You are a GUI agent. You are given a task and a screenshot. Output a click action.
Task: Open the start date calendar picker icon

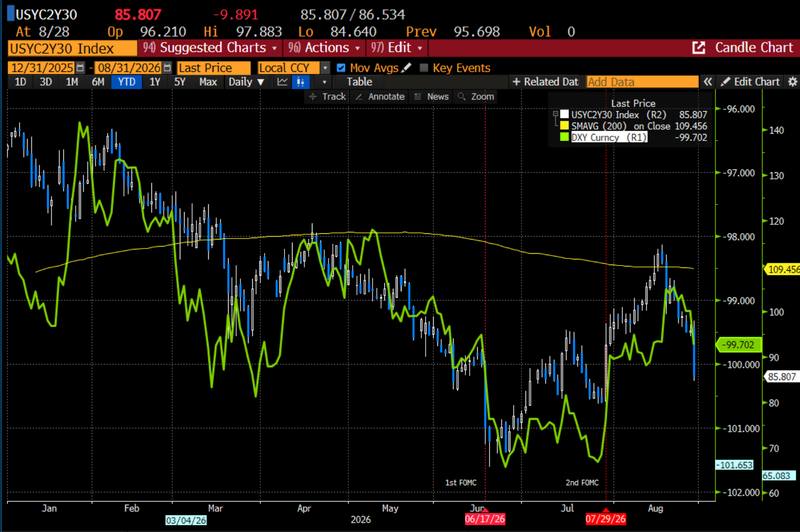click(80, 68)
